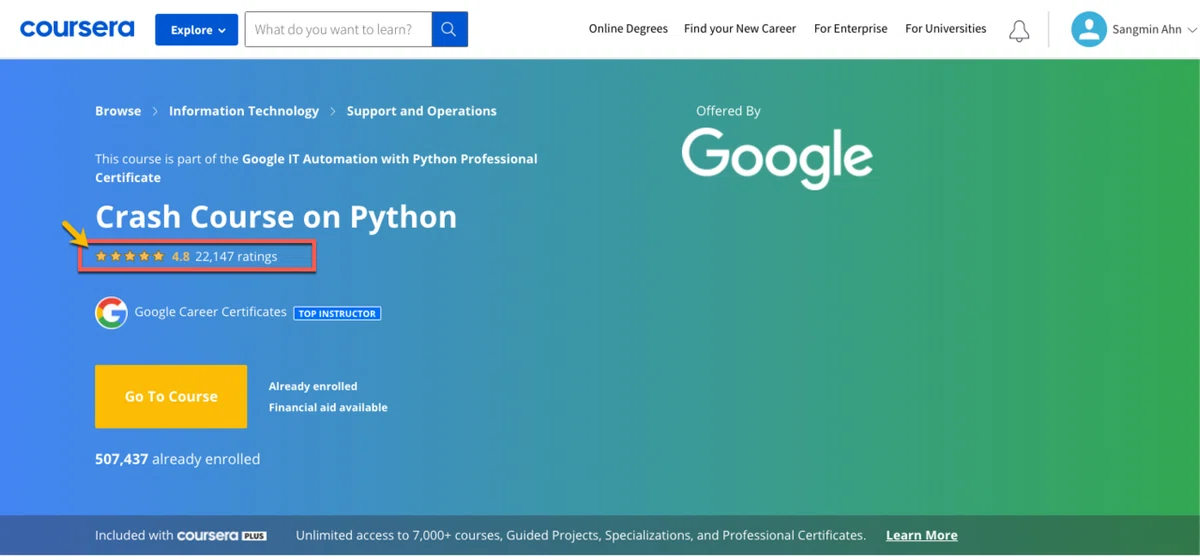The height and width of the screenshot is (560, 1200).
Task: Click the five-star rating icons
Action: point(130,257)
